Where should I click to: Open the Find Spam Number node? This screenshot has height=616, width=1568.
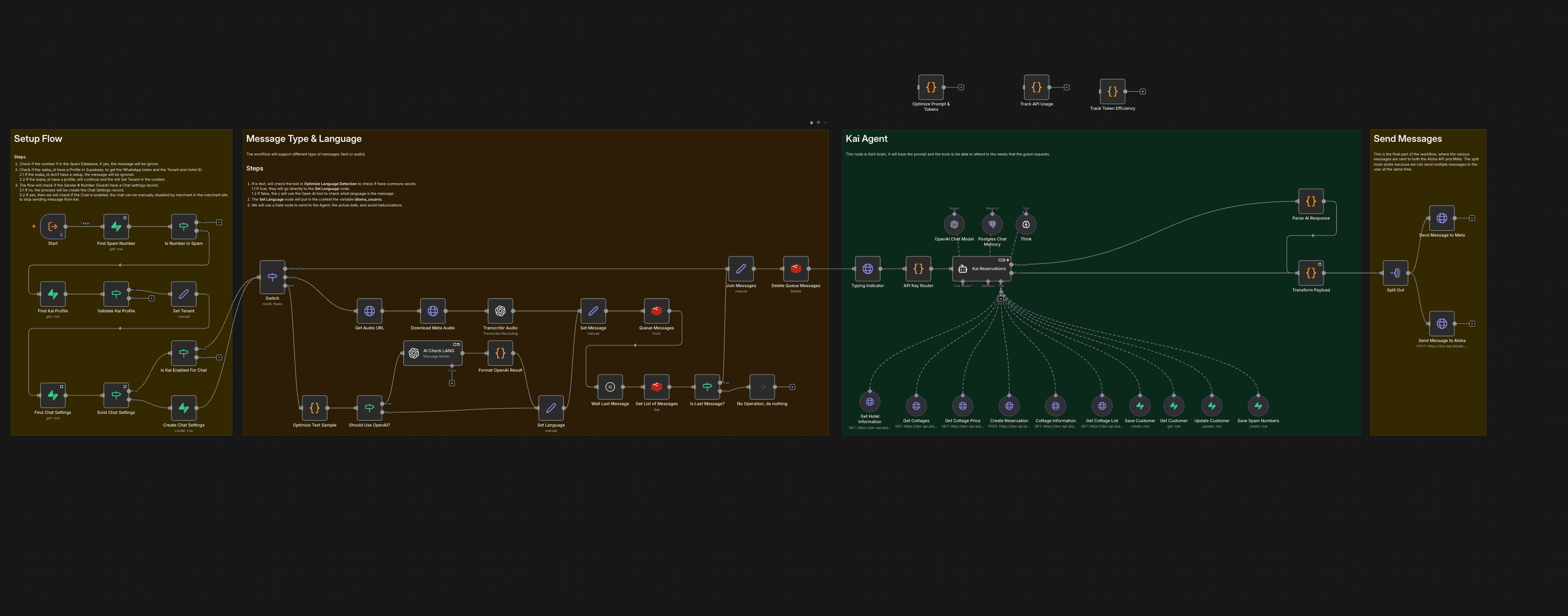click(x=116, y=226)
